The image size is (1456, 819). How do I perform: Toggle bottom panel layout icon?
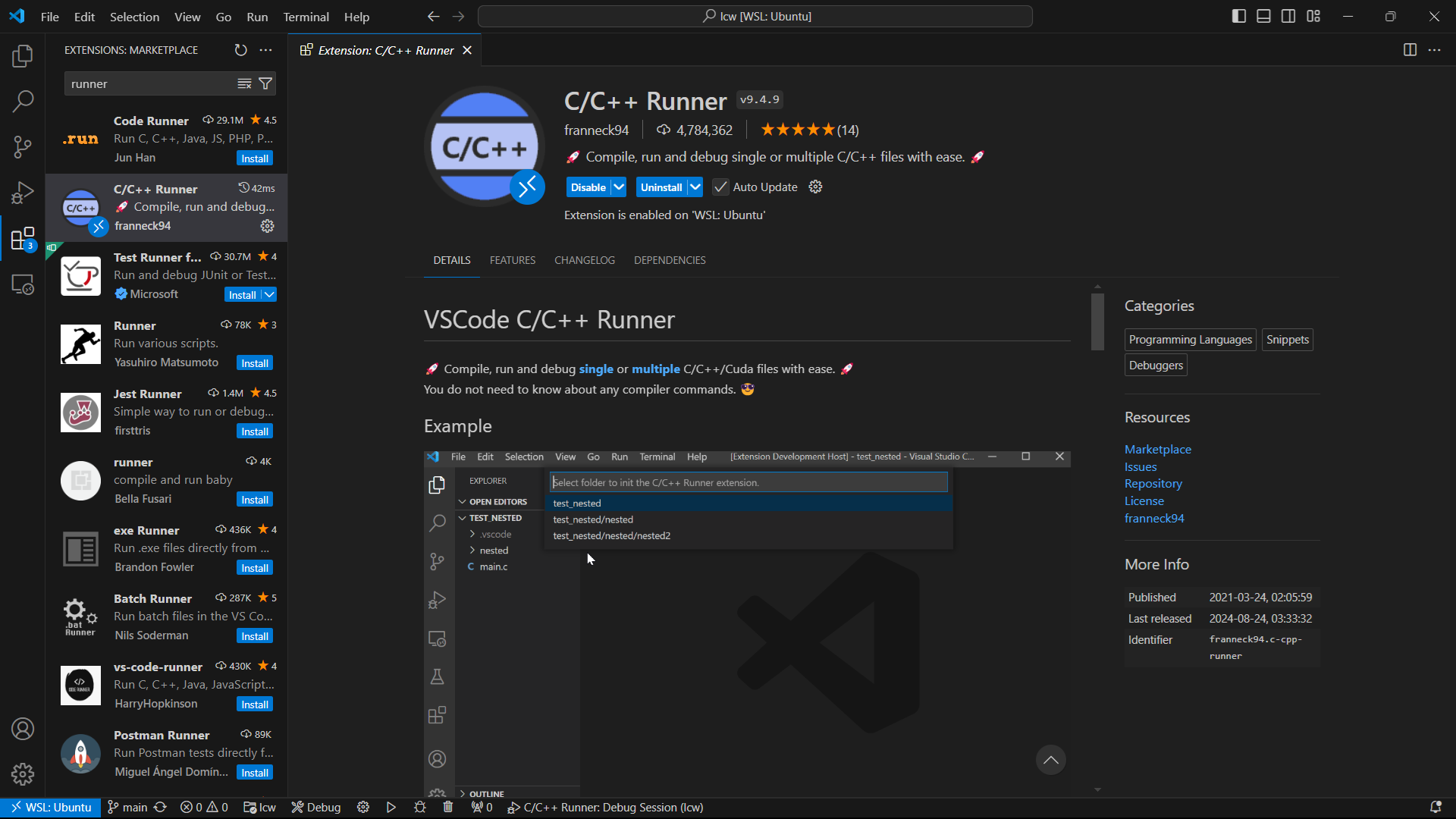(x=1263, y=16)
